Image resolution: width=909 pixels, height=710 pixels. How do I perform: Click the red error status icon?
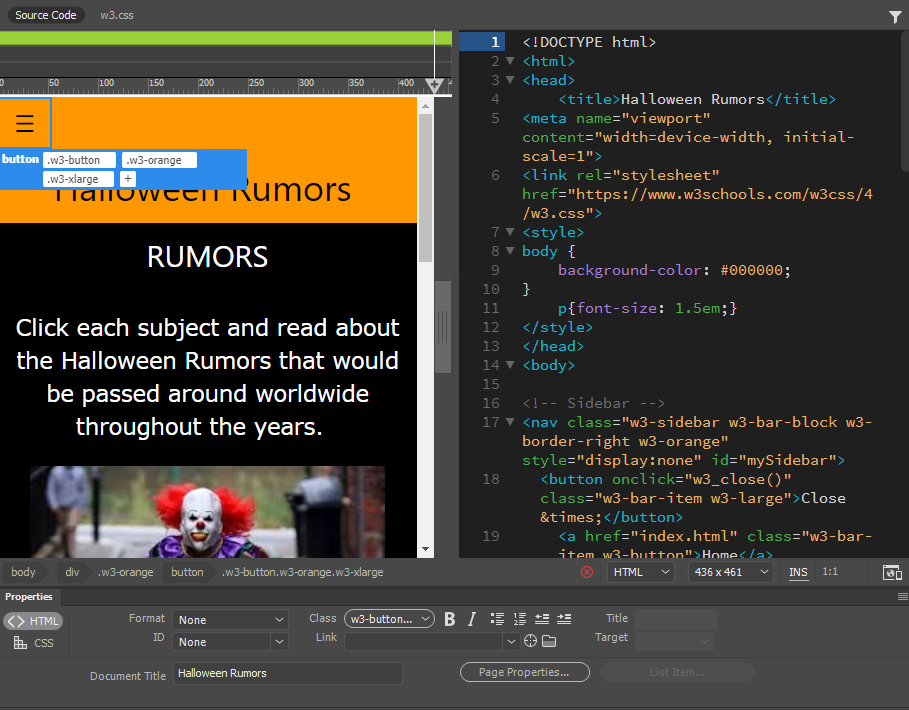click(x=587, y=572)
